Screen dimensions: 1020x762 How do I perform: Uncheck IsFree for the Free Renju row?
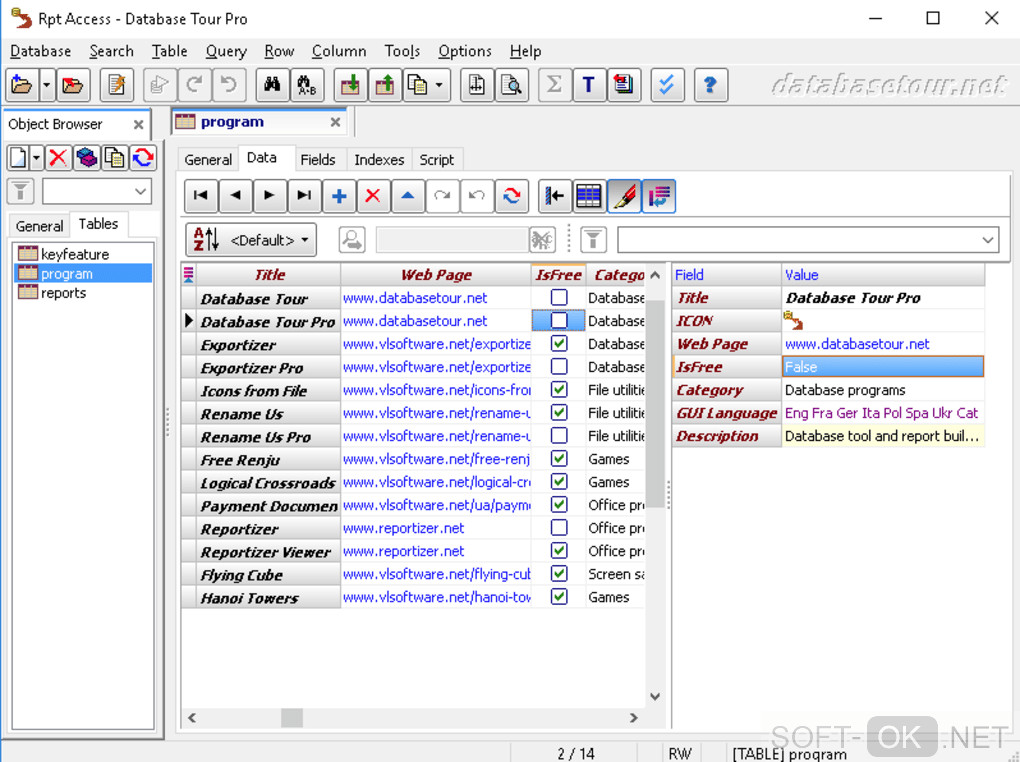point(559,459)
